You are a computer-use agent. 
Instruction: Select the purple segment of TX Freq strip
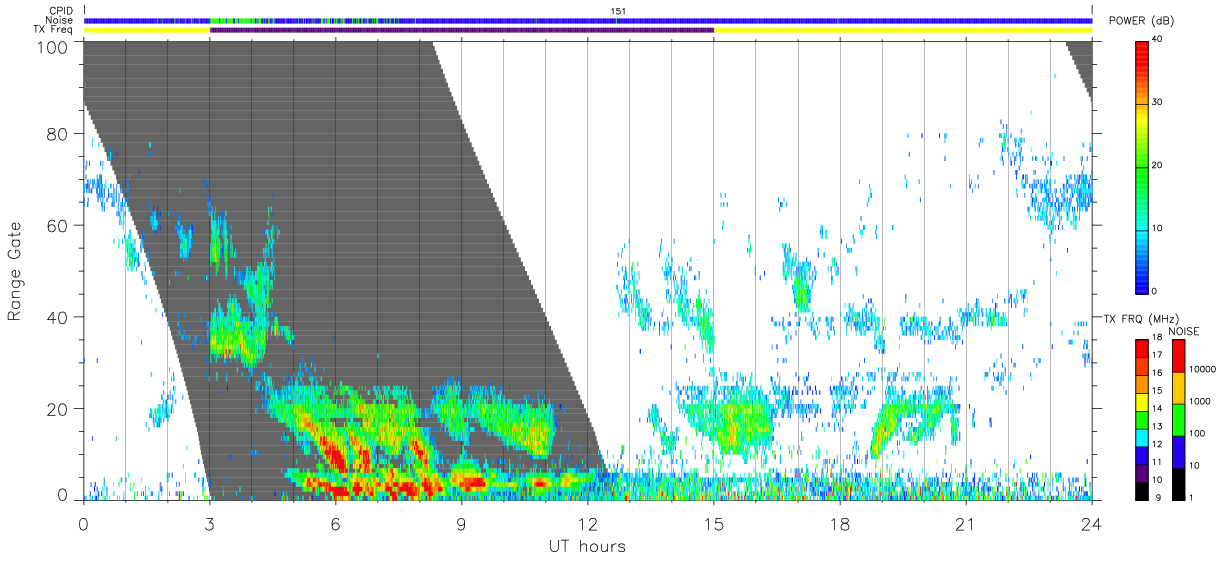tap(462, 30)
